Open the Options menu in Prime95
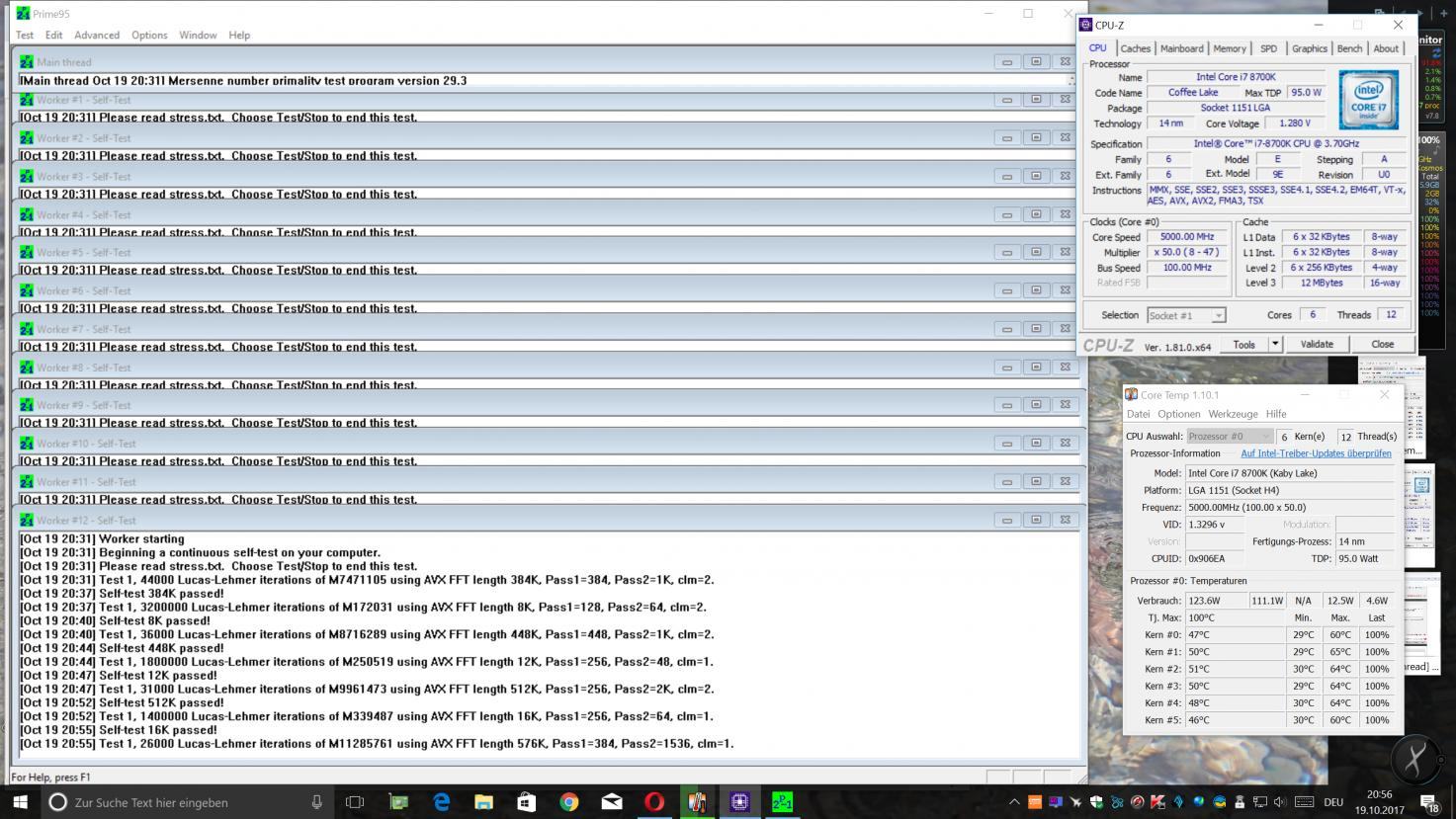The width and height of the screenshot is (1456, 819). pos(149,35)
